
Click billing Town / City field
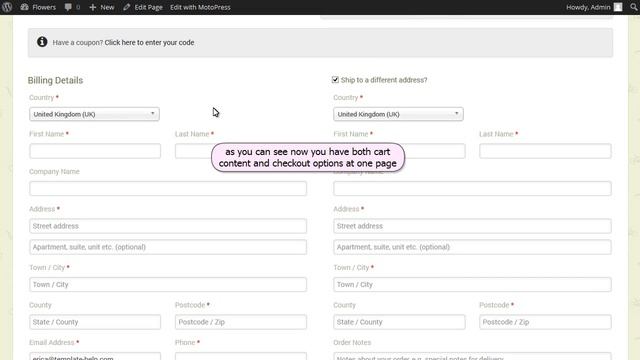[168, 284]
